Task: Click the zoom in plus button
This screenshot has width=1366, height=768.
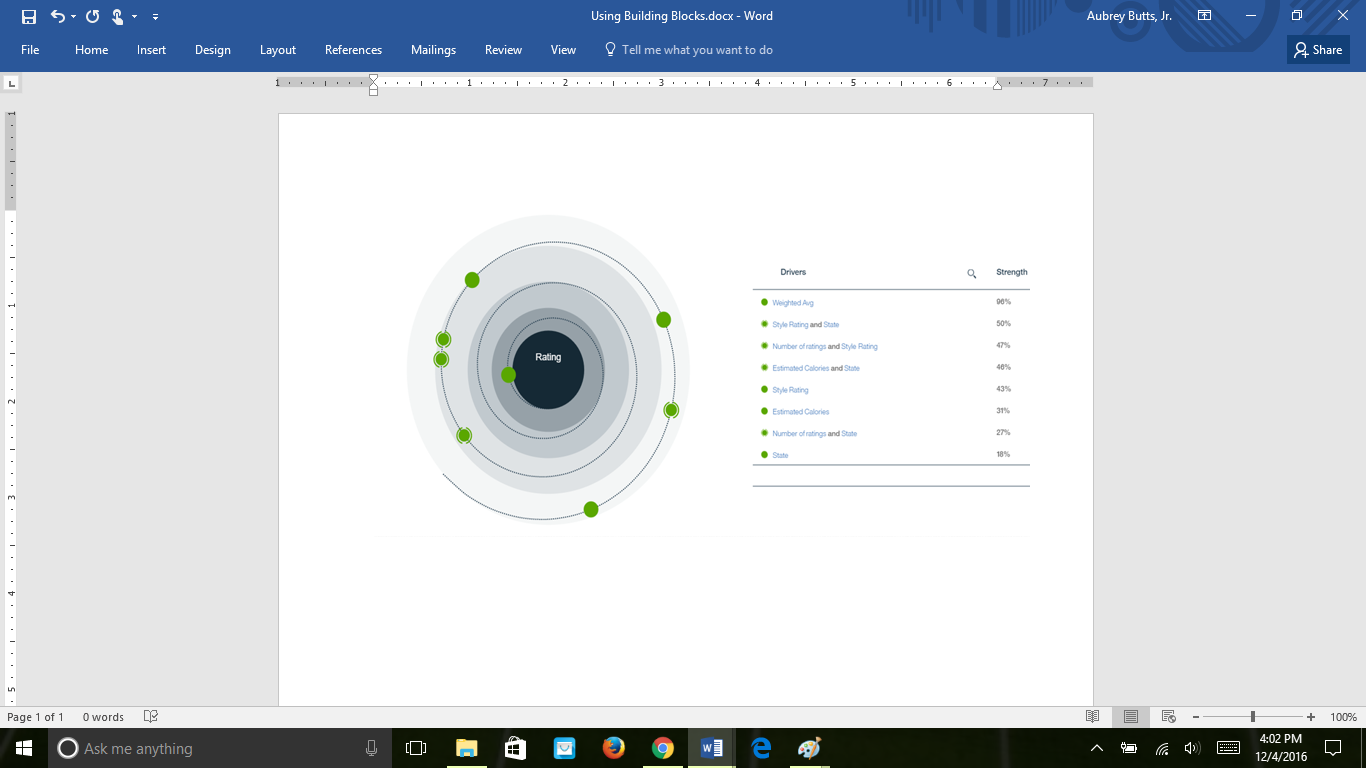Action: tap(1311, 717)
